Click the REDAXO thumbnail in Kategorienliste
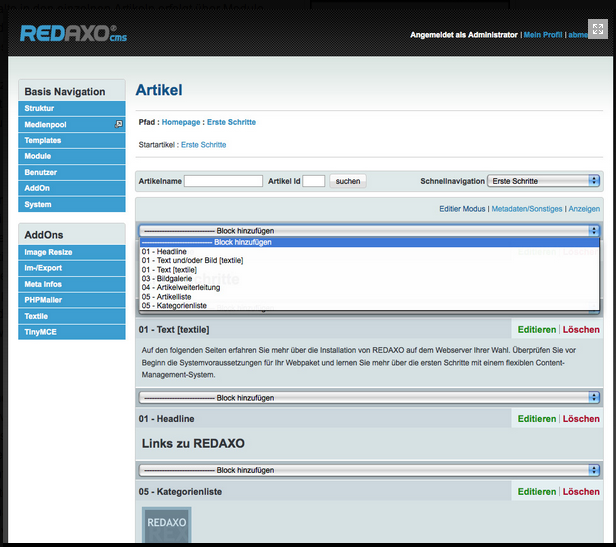 pos(165,525)
